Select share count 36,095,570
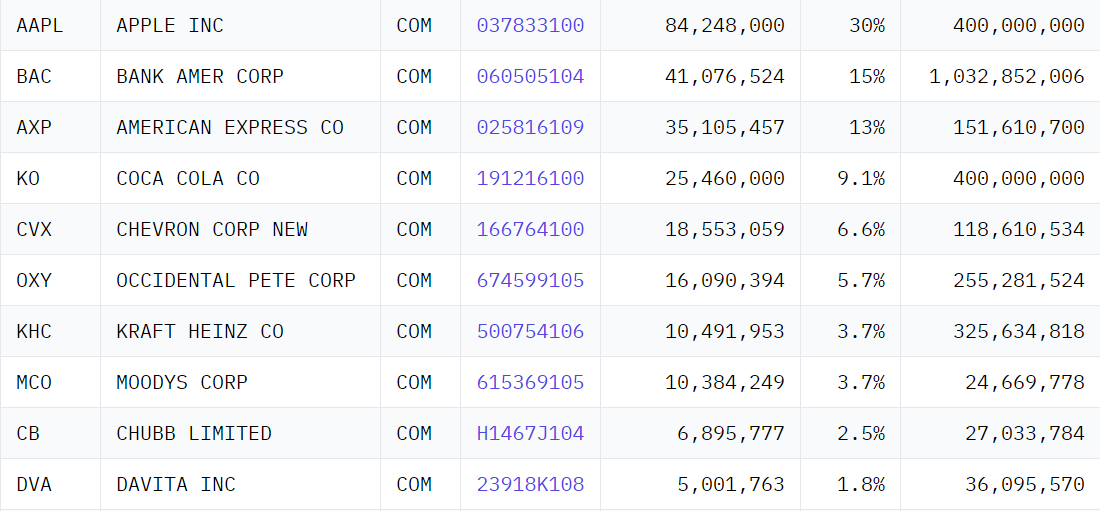 (1025, 484)
